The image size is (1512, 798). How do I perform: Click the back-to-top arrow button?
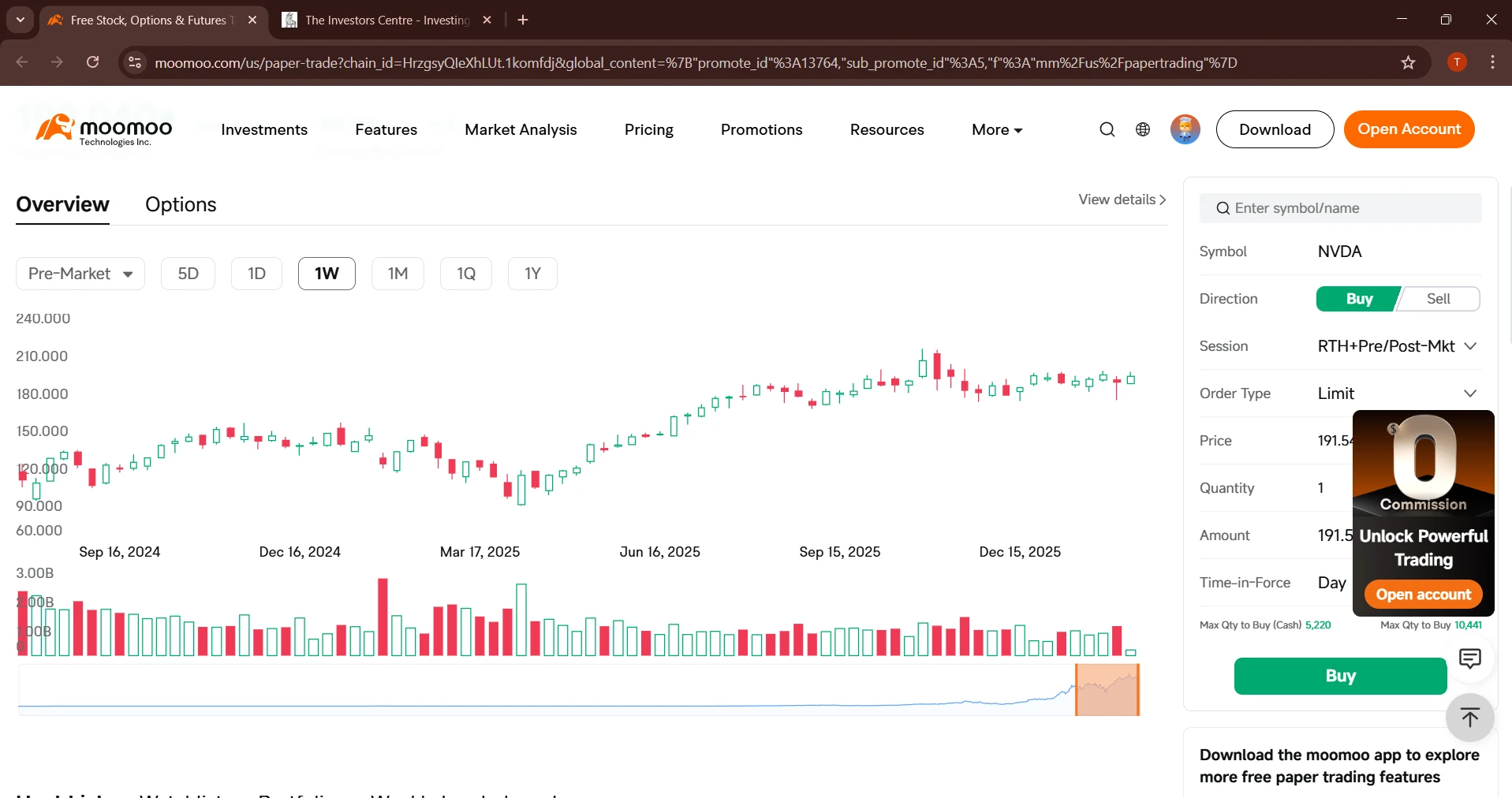point(1470,718)
